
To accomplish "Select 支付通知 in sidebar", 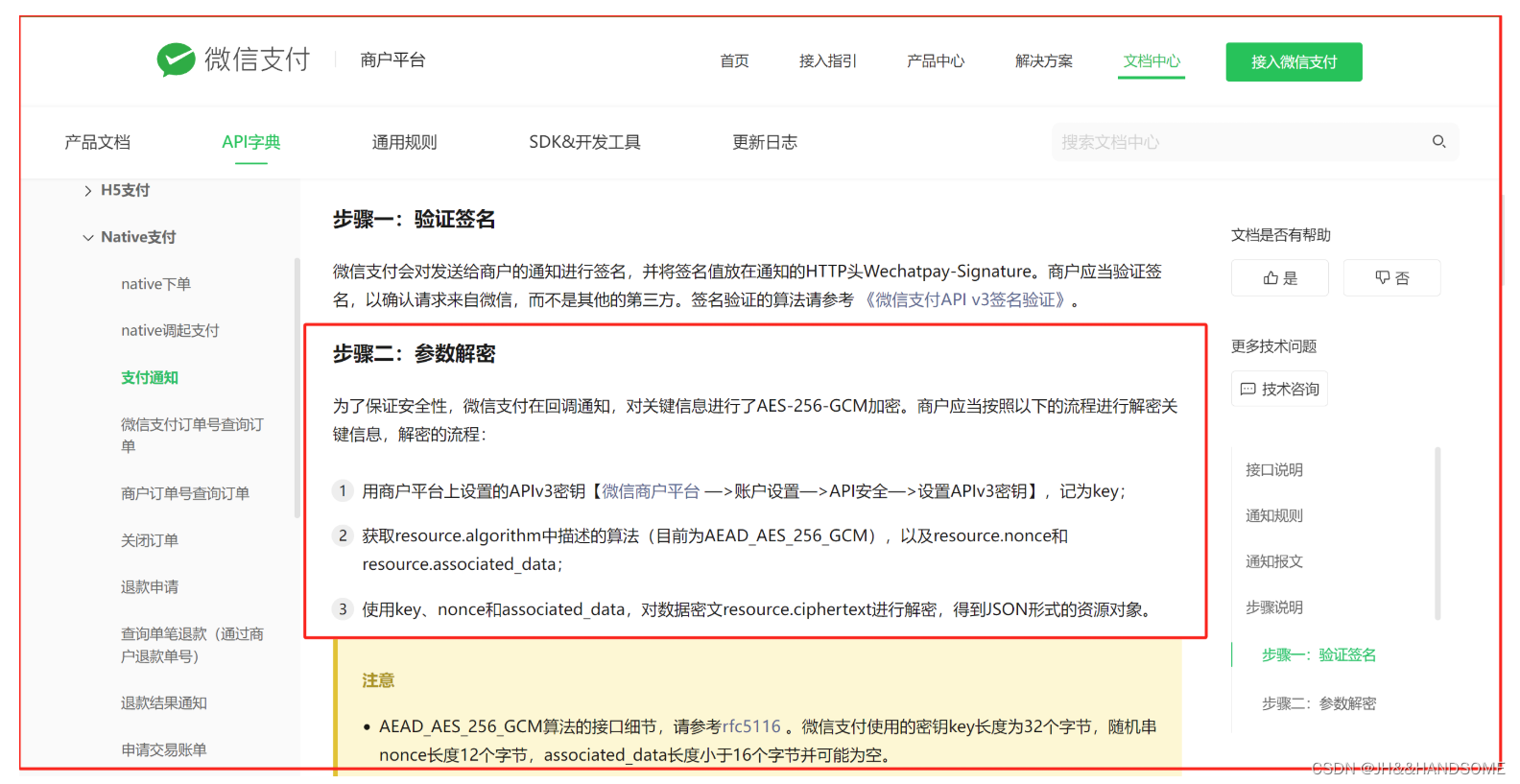I will click(x=150, y=377).
